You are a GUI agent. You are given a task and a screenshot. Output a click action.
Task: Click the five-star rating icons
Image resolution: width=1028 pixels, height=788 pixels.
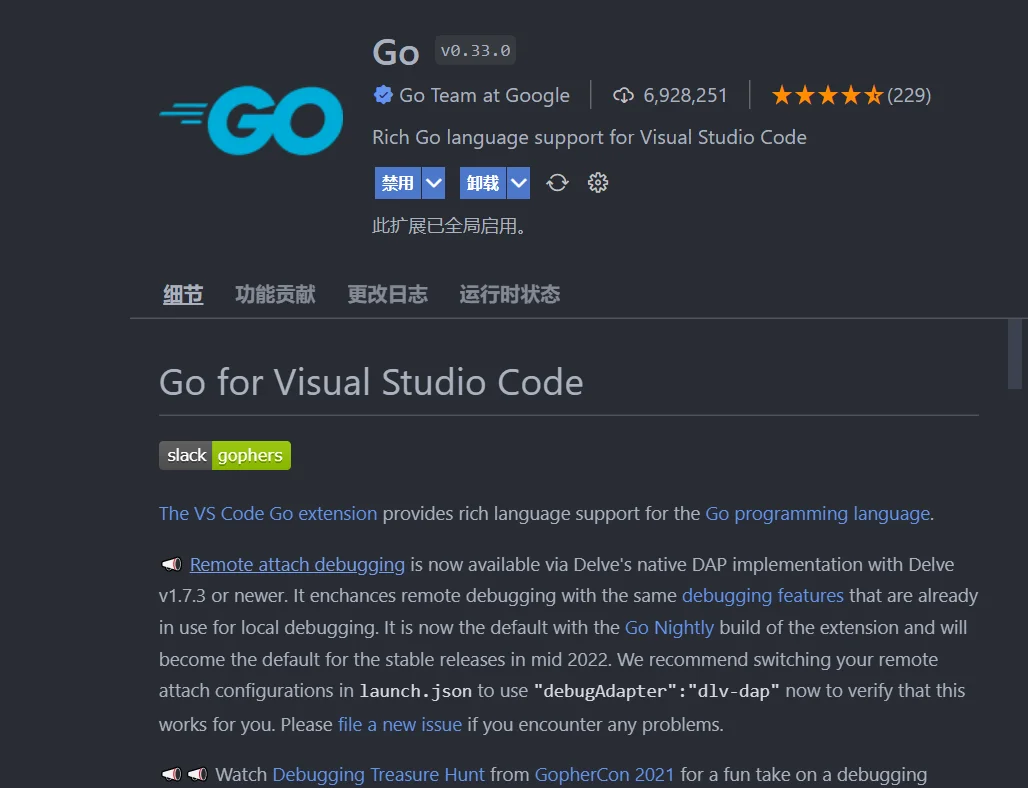pyautogui.click(x=827, y=96)
